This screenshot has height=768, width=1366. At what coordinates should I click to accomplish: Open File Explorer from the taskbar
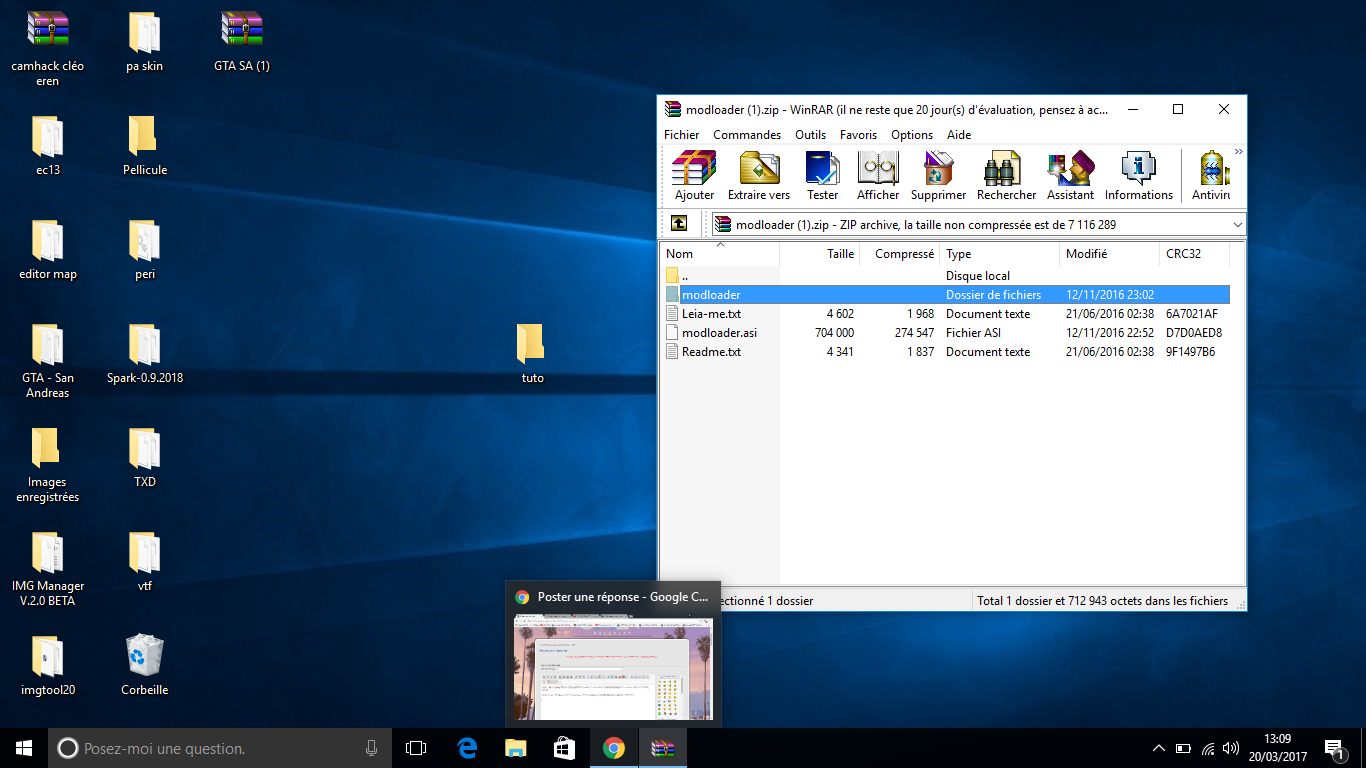[516, 748]
